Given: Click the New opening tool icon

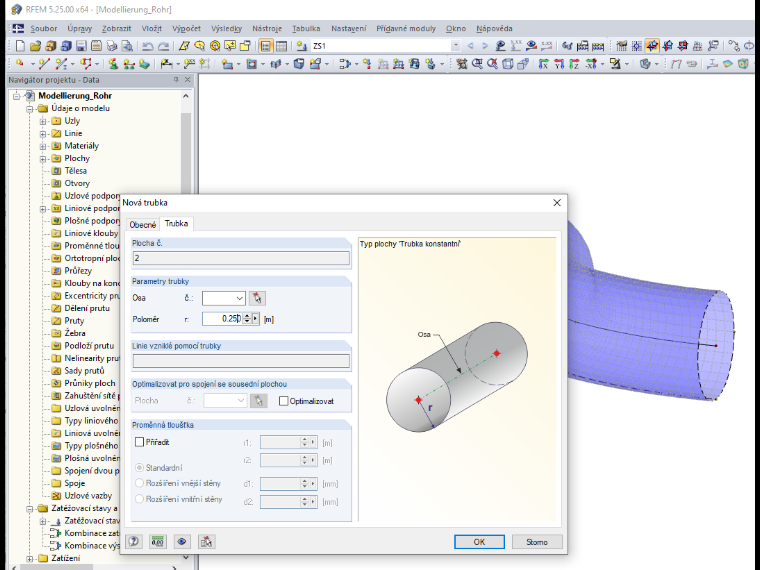Looking at the screenshot, I should tap(251, 63).
